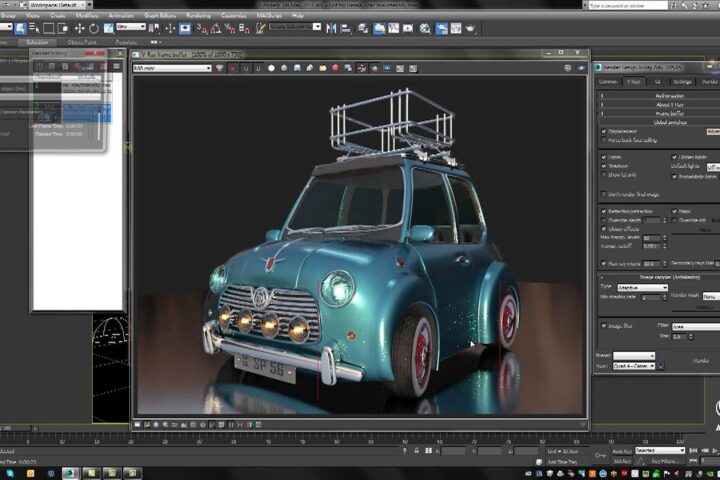
Task: View red channel in V-Ray frame buffer
Action: pyautogui.click(x=233, y=68)
